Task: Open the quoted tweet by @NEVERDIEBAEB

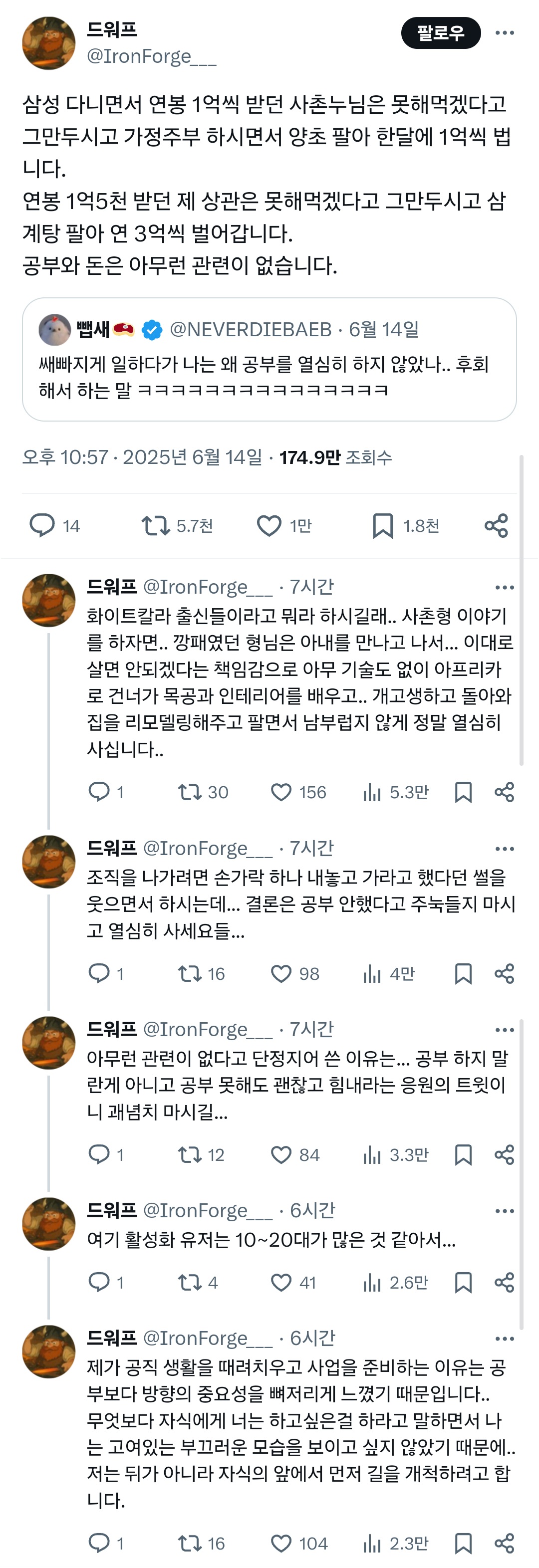Action: (269, 376)
